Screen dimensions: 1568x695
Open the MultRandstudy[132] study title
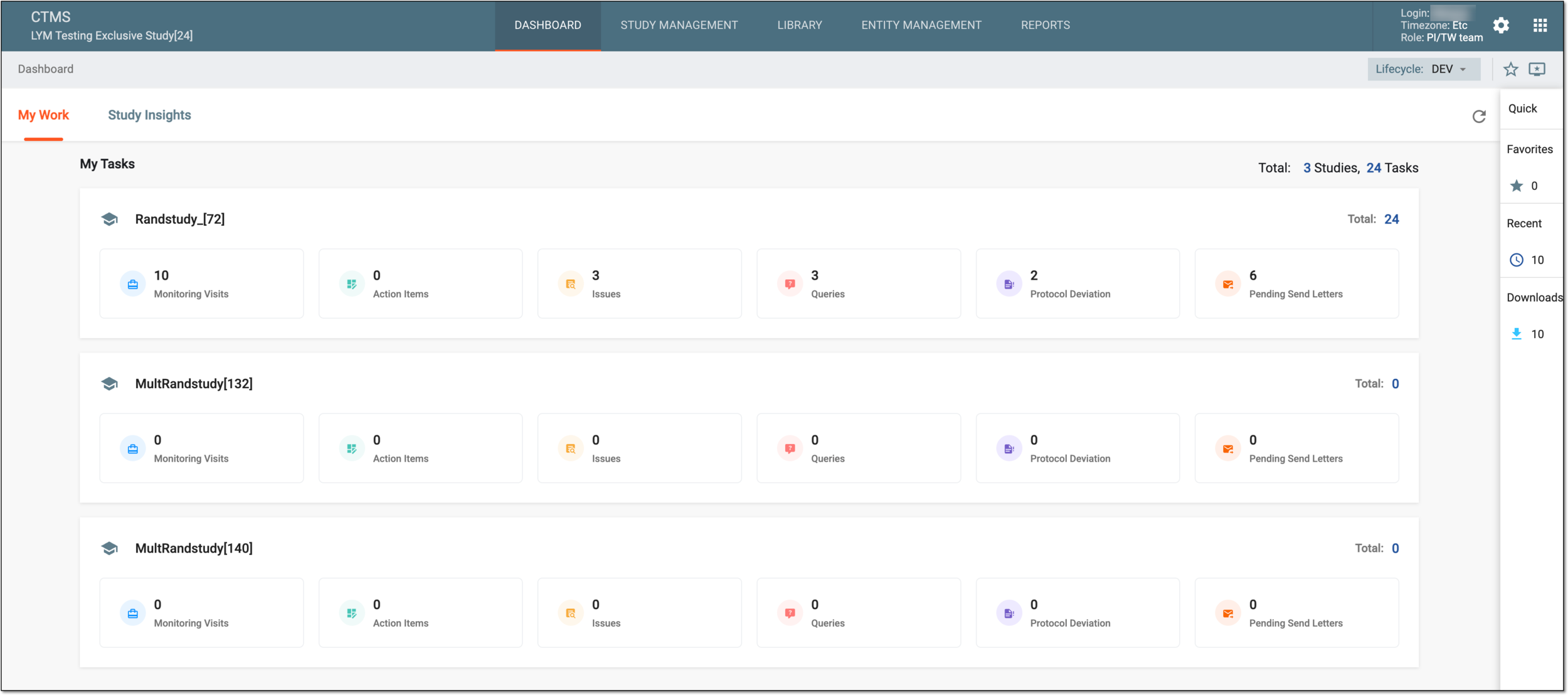[194, 384]
